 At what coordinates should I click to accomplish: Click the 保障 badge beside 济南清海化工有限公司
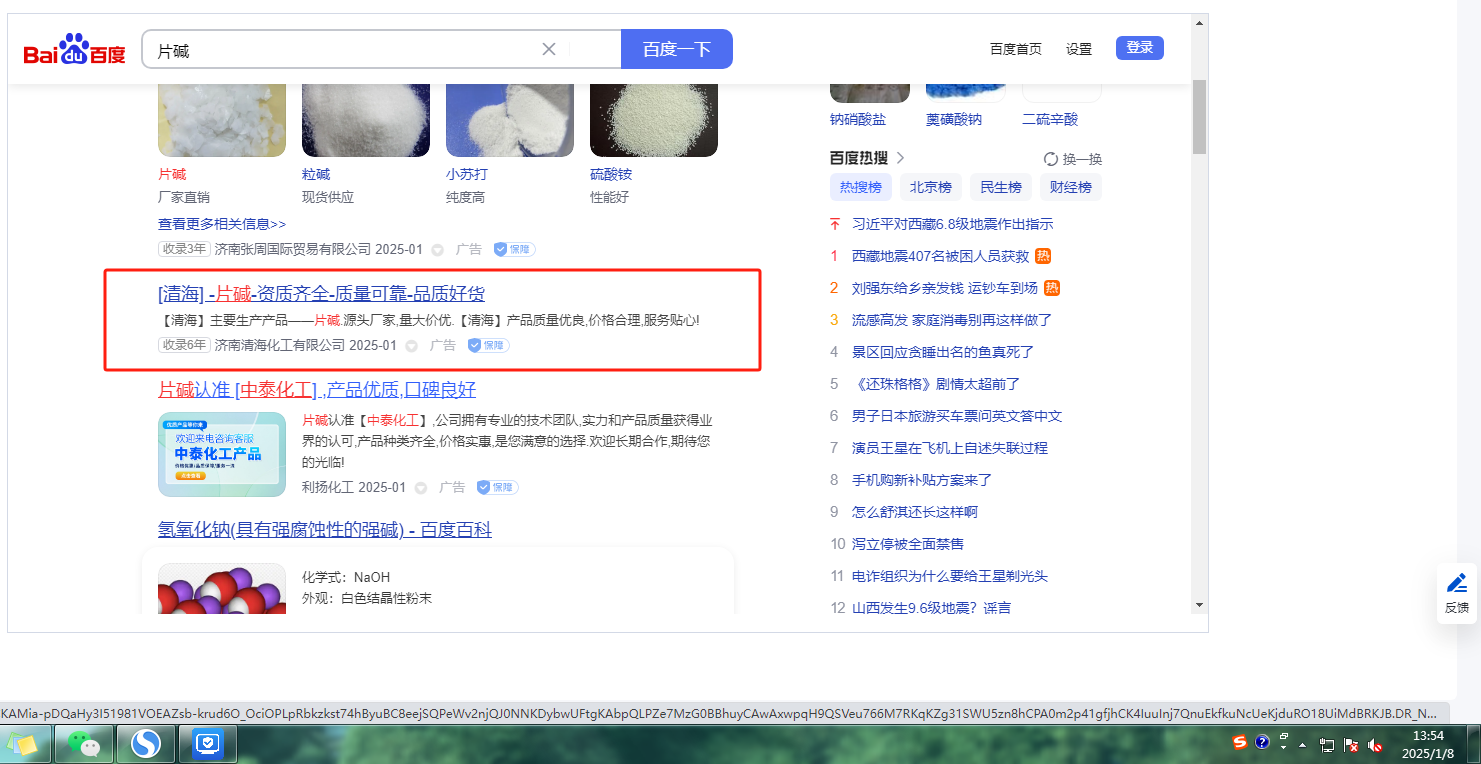coord(490,345)
